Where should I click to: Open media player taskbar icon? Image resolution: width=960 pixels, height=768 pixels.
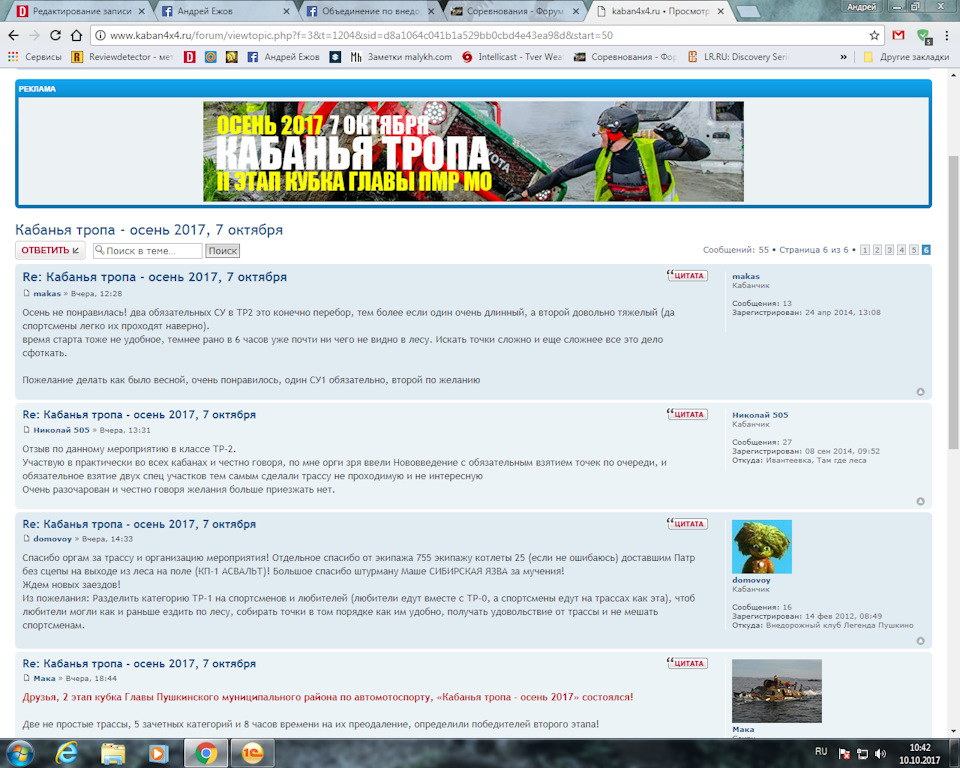coord(157,753)
